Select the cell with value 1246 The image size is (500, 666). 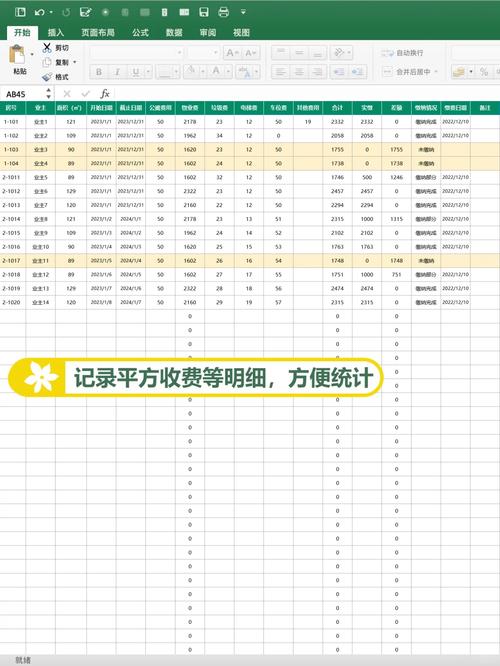point(396,177)
